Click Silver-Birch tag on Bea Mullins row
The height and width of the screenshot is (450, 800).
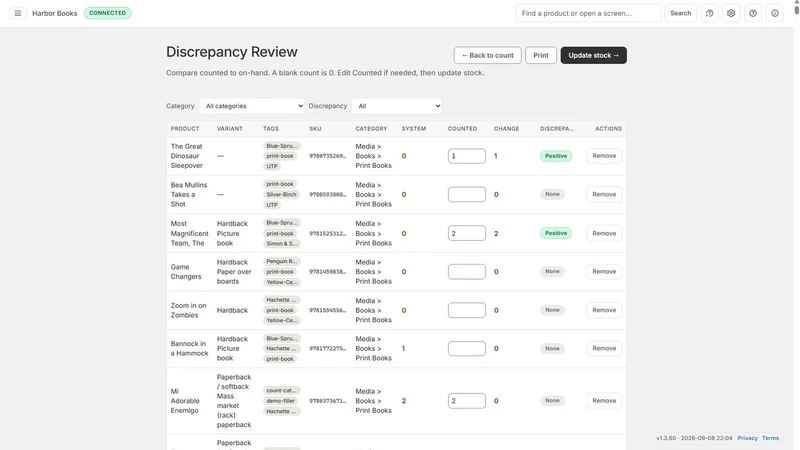pos(281,194)
